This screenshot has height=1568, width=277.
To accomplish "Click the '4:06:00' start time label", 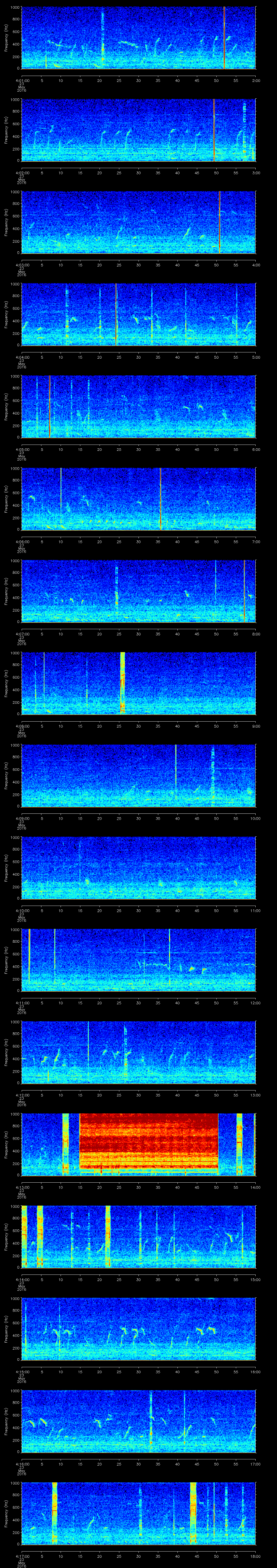I will (x=22, y=541).
